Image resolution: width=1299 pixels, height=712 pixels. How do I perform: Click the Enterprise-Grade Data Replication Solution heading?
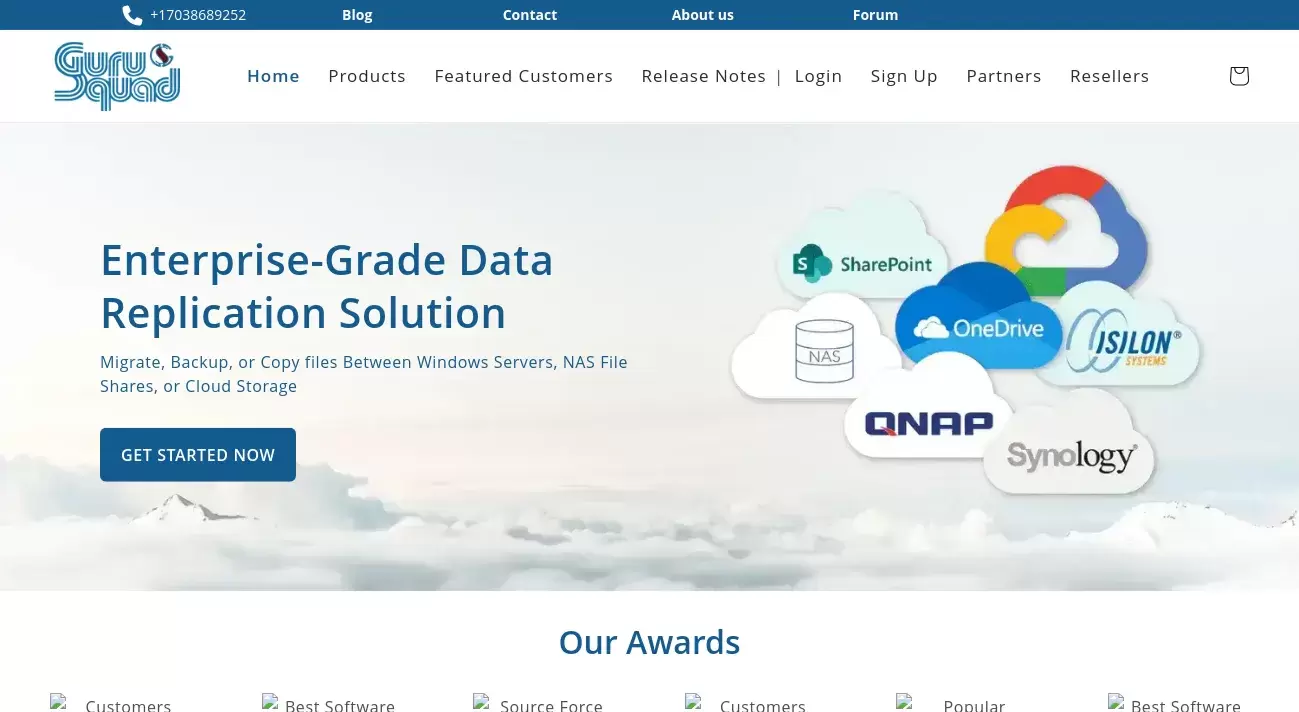pyautogui.click(x=327, y=287)
